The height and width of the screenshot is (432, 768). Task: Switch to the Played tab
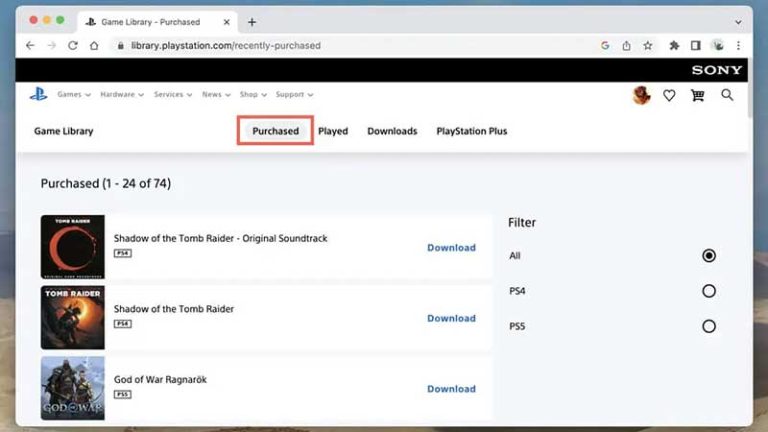pyautogui.click(x=333, y=131)
